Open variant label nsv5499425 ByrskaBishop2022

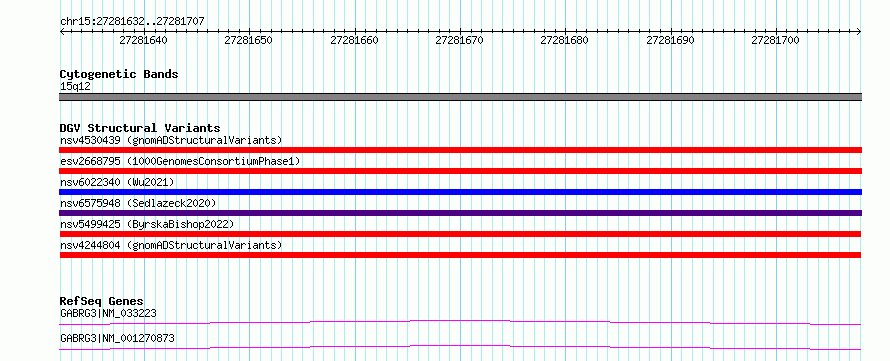pyautogui.click(x=147, y=224)
